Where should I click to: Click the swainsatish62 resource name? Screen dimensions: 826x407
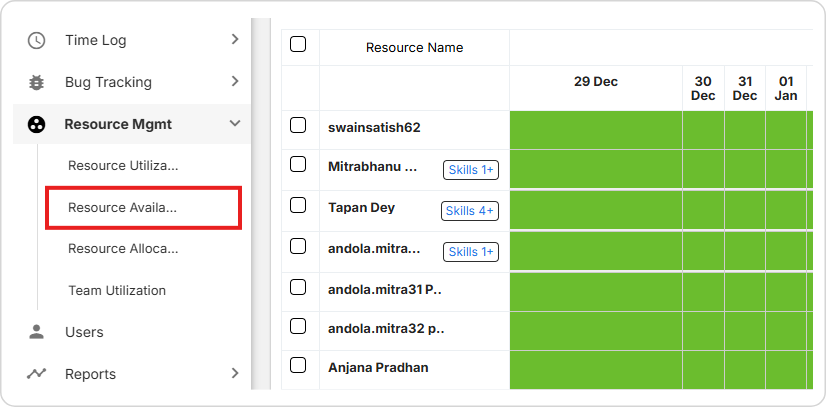point(374,128)
